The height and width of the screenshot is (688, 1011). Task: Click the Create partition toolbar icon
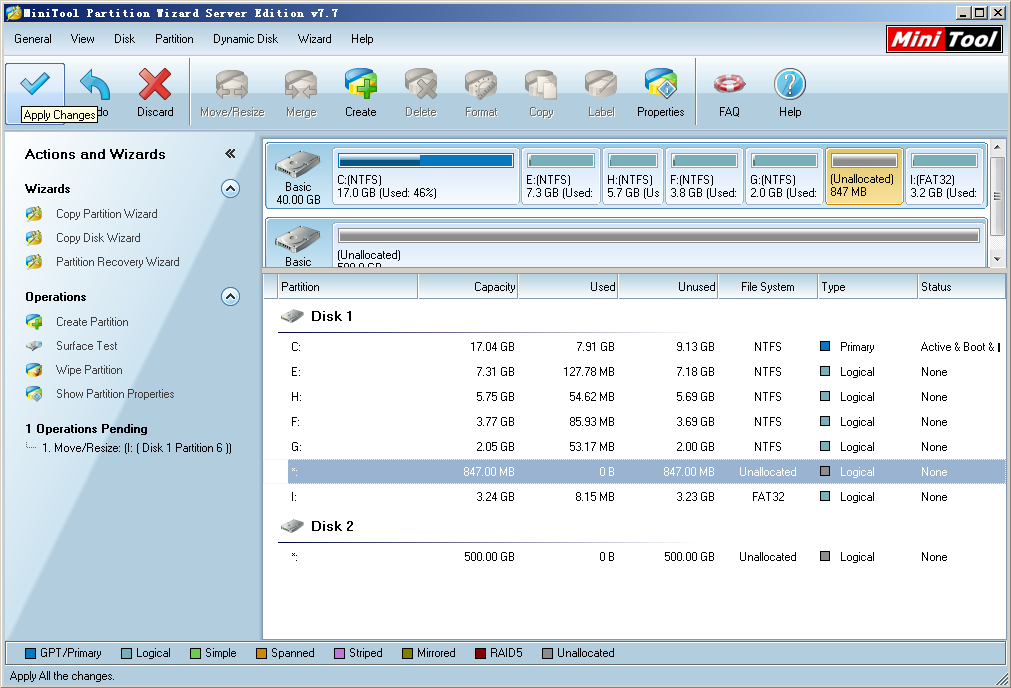(360, 84)
